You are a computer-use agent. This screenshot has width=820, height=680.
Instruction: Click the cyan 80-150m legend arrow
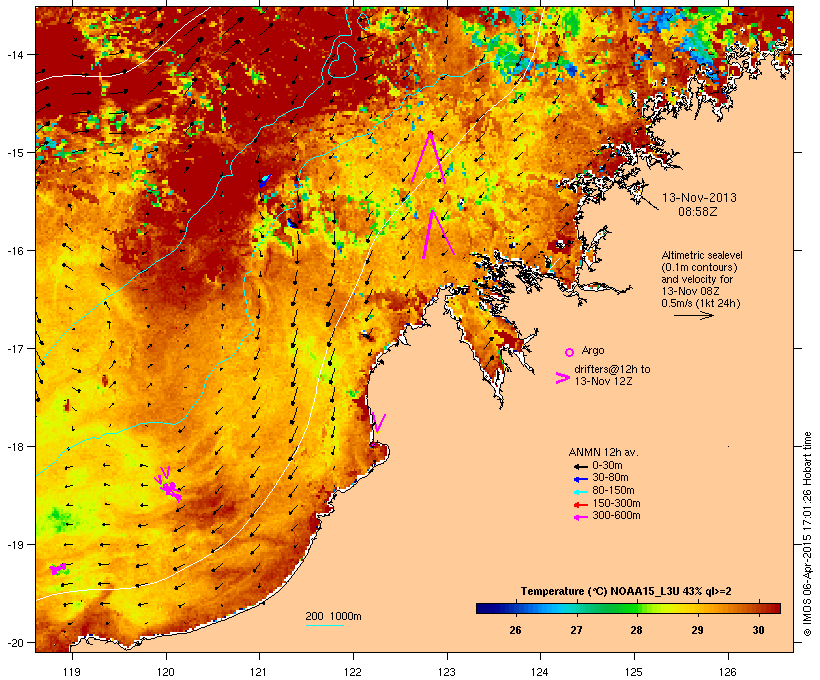click(x=581, y=492)
